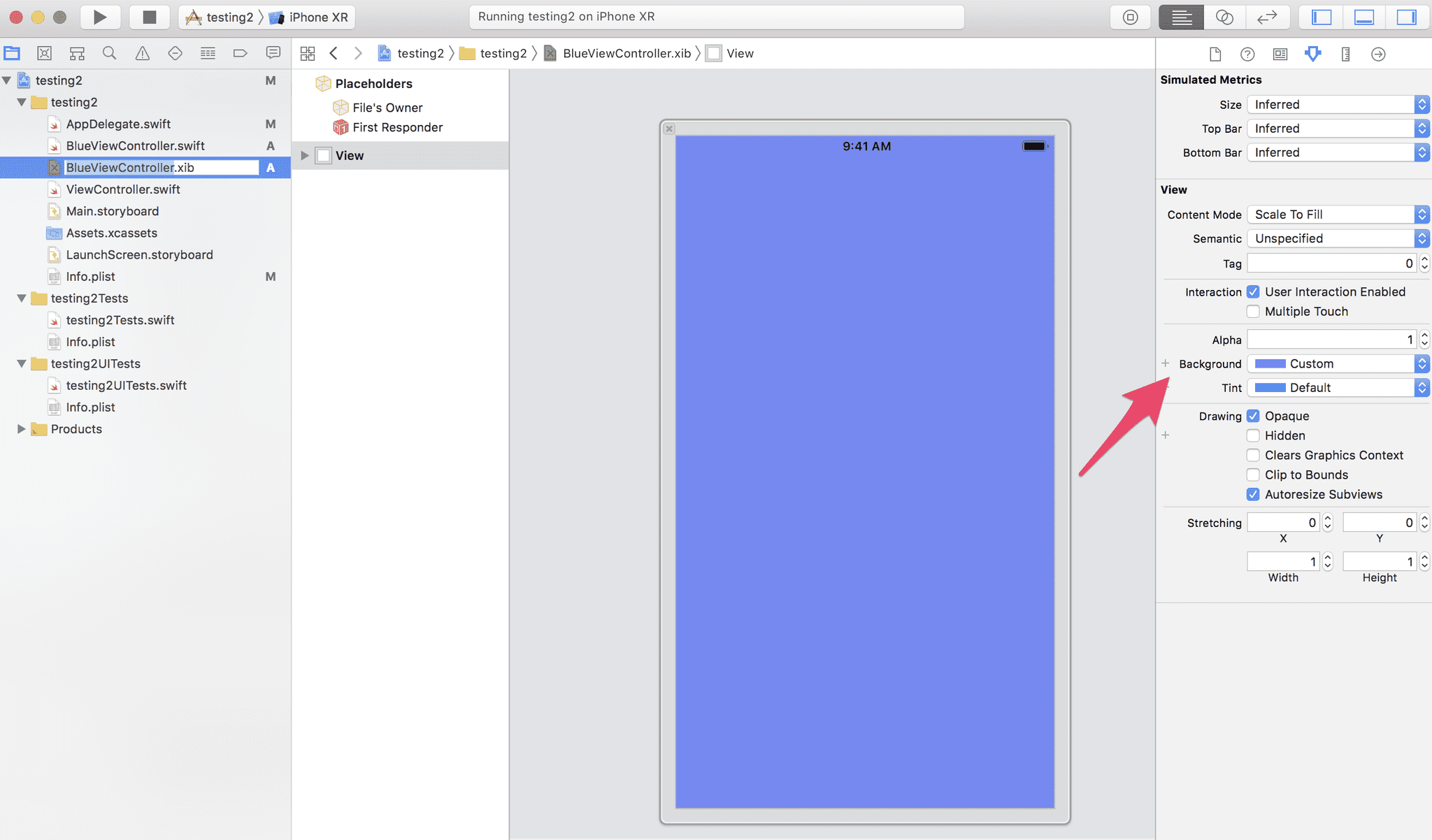Select the Attributes Inspector icon
This screenshot has width=1432, height=840.
(x=1313, y=53)
